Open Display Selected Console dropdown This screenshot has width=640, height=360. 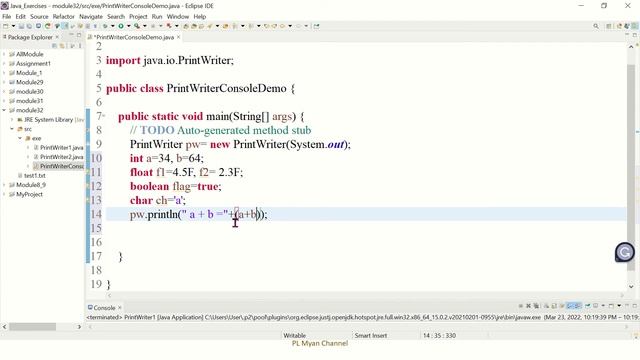[603, 306]
